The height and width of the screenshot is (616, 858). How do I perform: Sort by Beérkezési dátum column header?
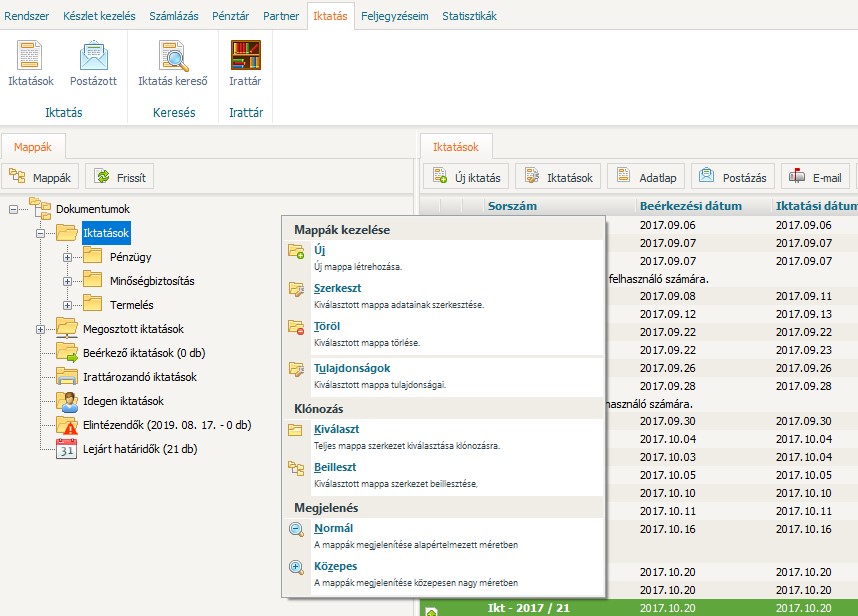pos(690,206)
